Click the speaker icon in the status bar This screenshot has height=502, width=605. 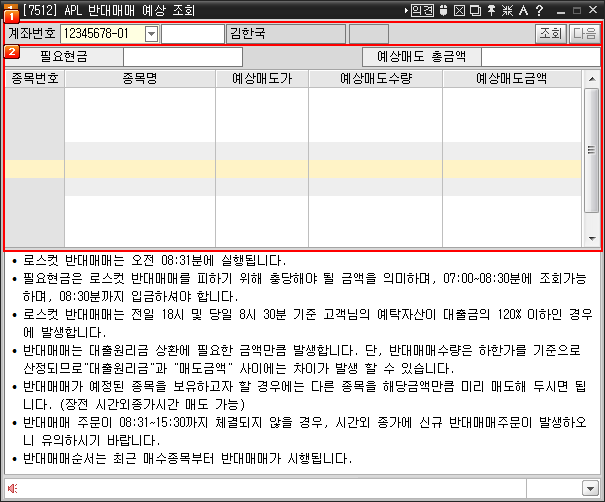coord(12,488)
